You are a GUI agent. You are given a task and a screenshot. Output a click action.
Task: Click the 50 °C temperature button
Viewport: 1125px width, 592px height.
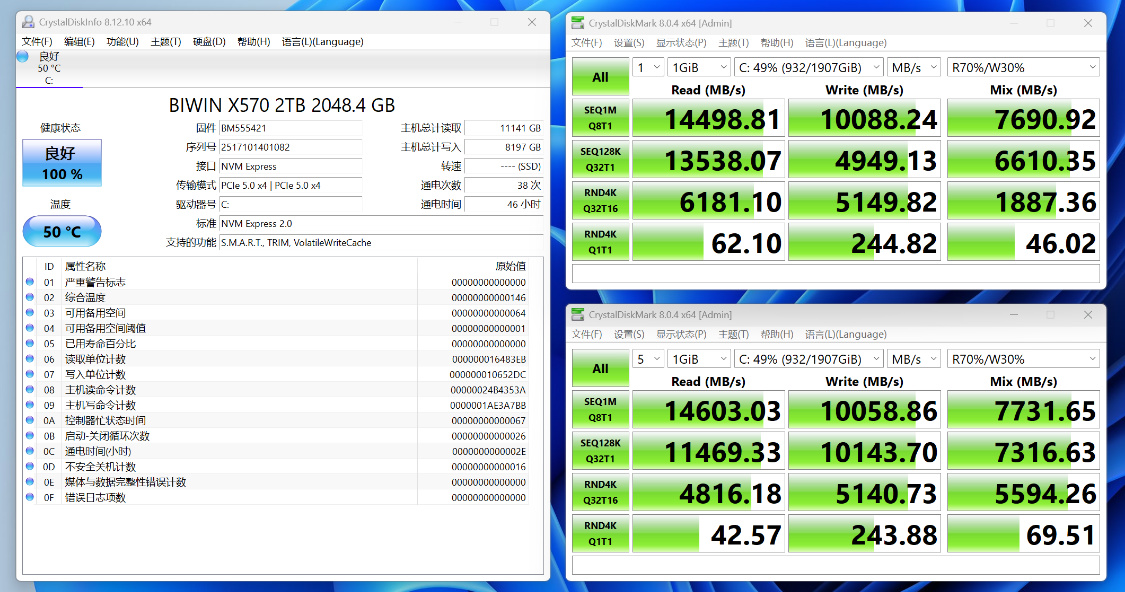click(x=62, y=231)
